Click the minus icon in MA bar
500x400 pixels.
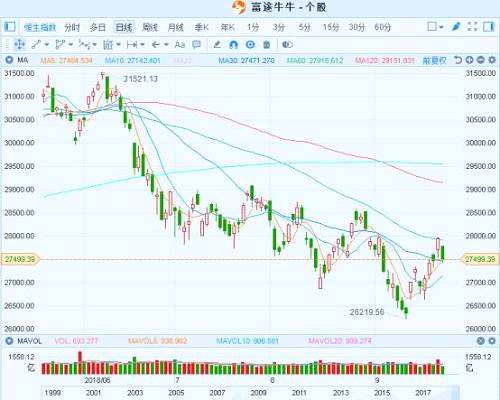(480, 60)
